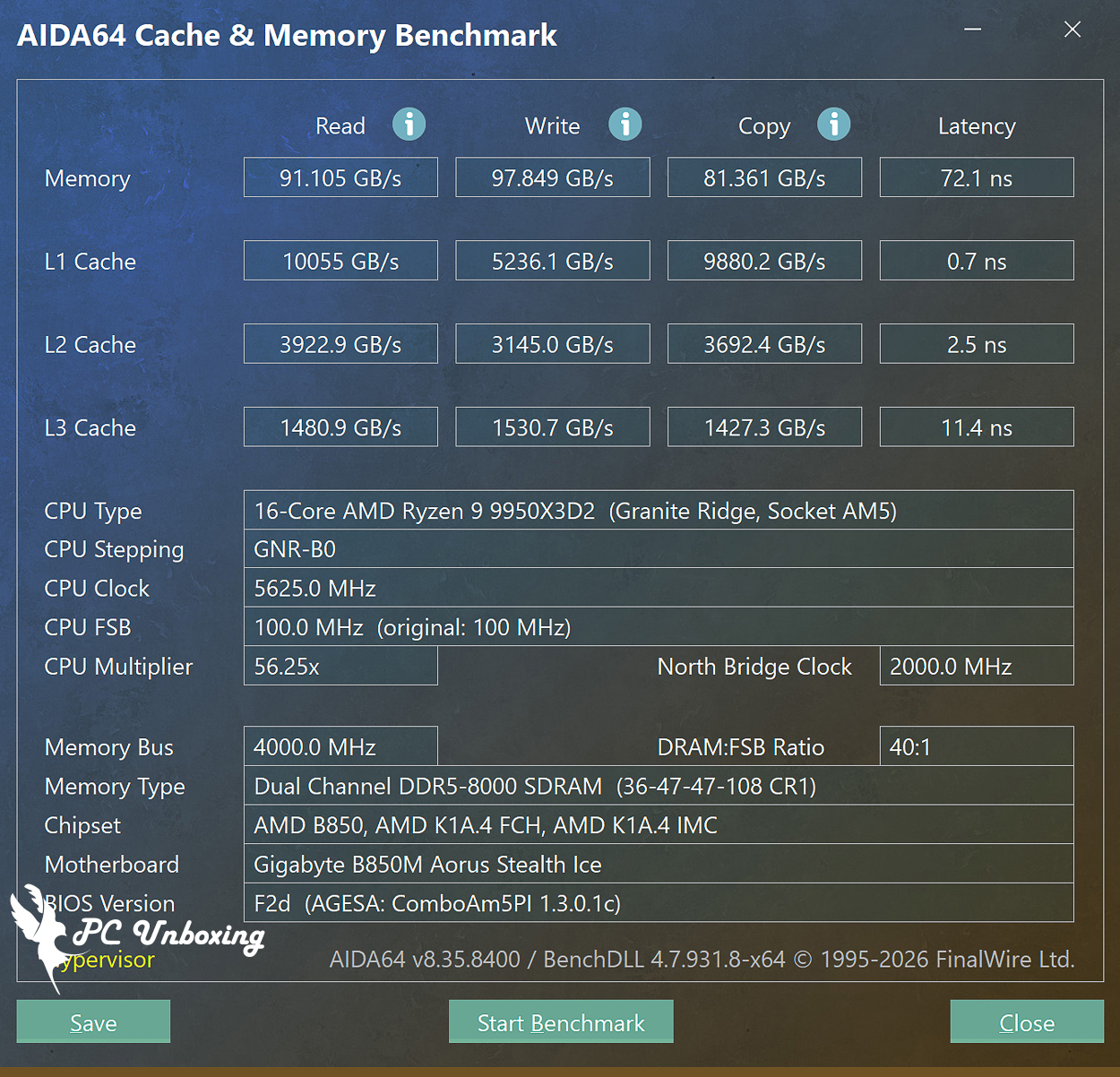Viewport: 1120px width, 1077px height.
Task: Click the Start Benchmark button
Action: 561,1021
